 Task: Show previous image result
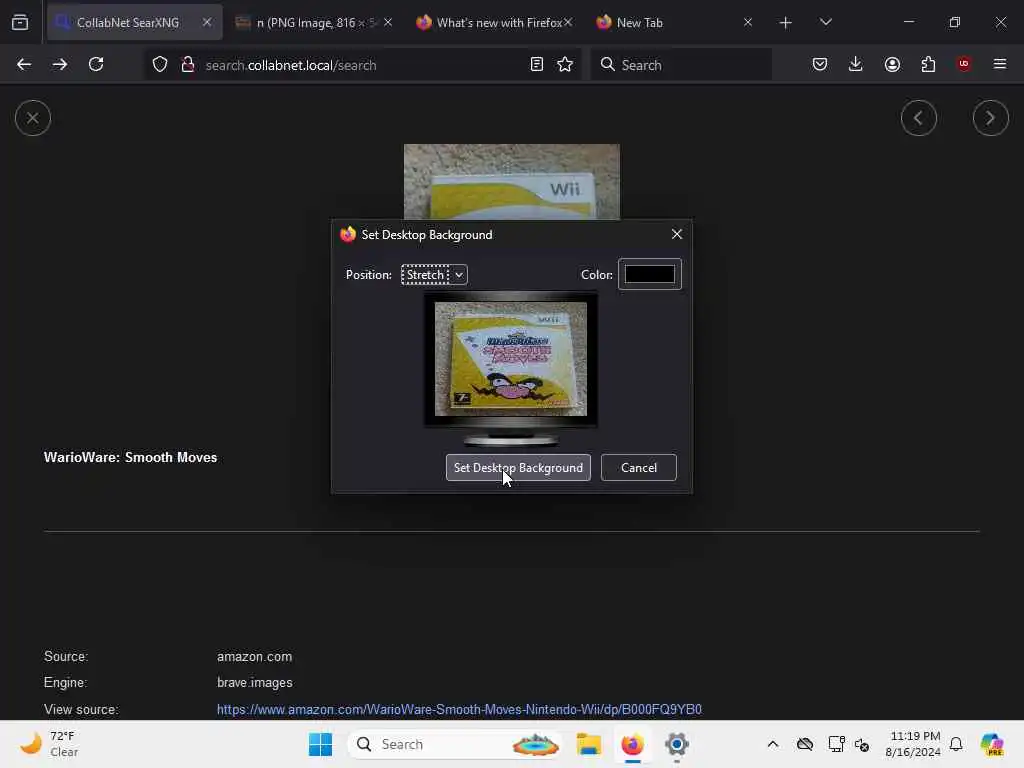pos(919,118)
